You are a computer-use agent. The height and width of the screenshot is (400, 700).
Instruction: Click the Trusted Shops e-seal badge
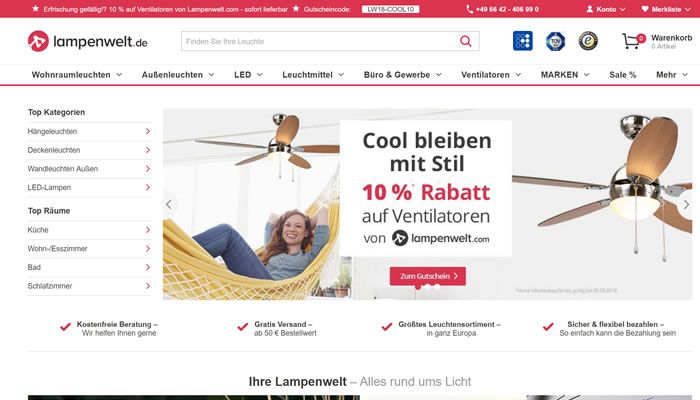click(588, 41)
